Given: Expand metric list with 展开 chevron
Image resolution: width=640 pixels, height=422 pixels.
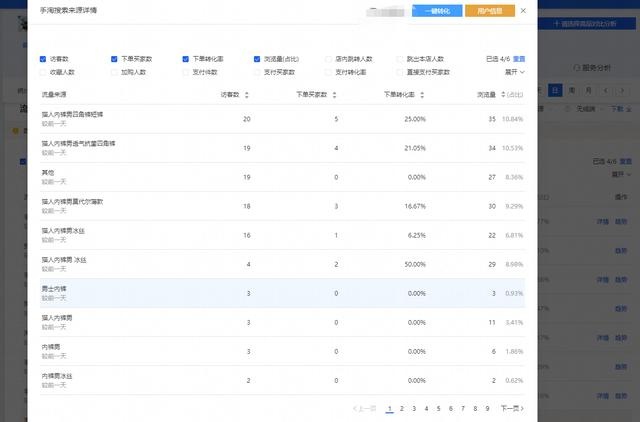Looking at the screenshot, I should [x=515, y=72].
